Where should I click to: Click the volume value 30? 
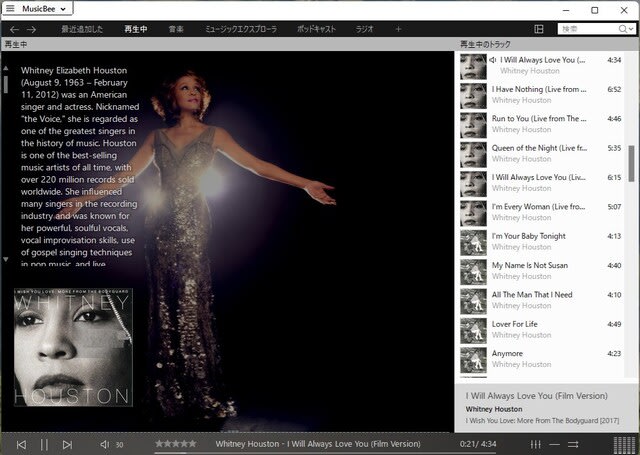(119, 445)
